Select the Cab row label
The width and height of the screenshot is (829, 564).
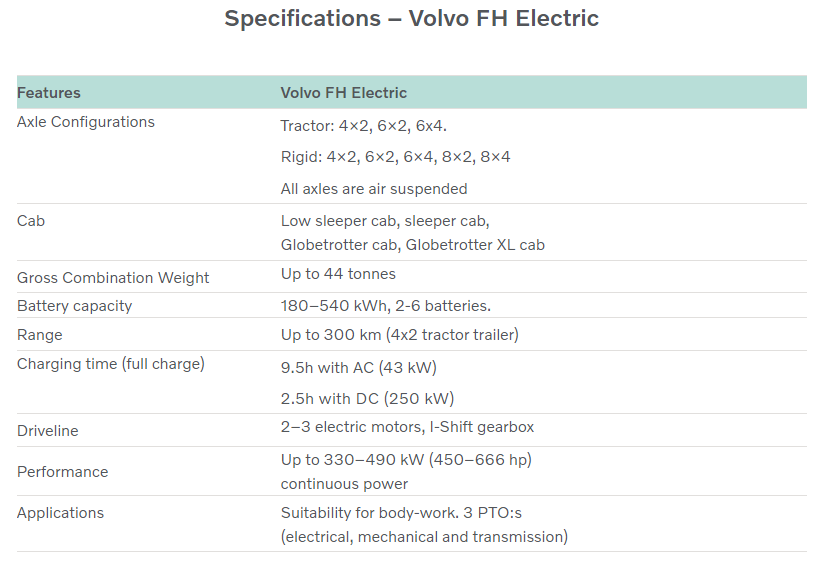click(x=31, y=221)
